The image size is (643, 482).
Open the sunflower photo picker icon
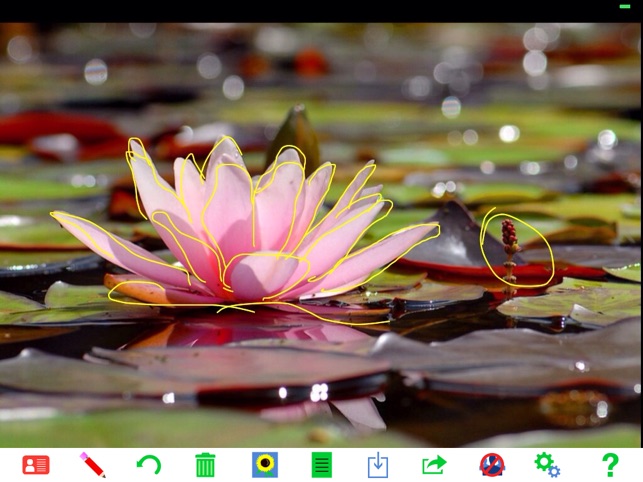click(x=264, y=465)
